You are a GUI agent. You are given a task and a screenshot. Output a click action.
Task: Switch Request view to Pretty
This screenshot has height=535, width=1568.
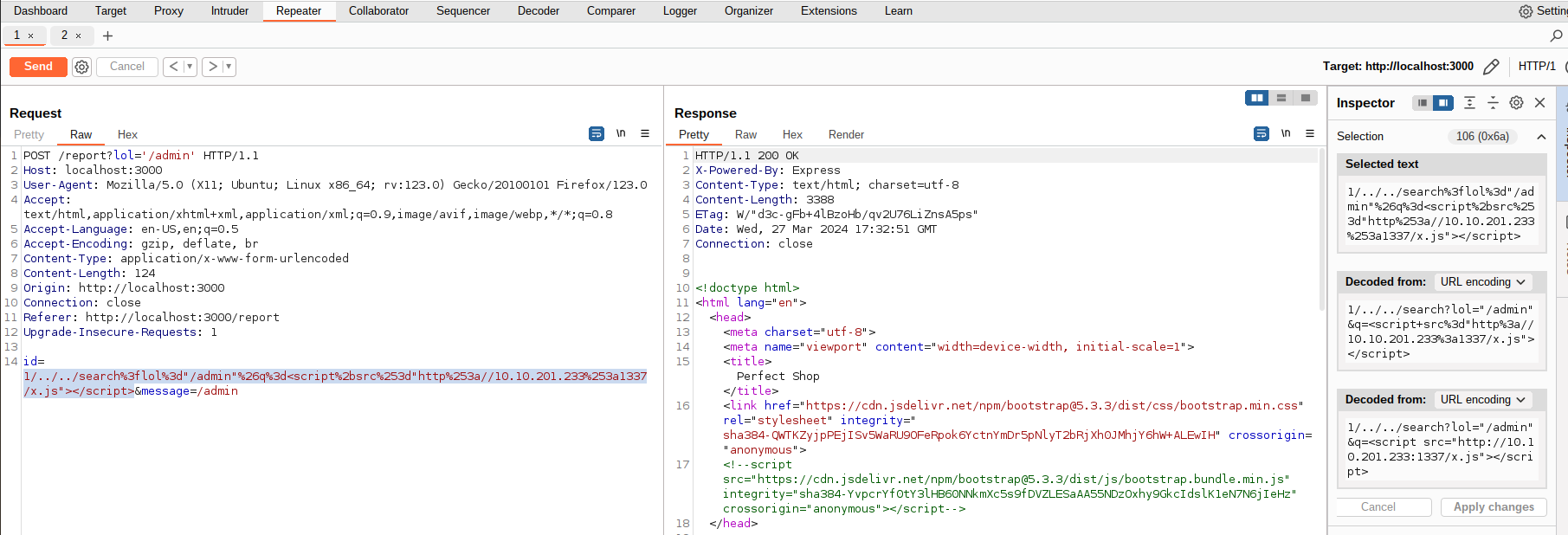coord(29,134)
